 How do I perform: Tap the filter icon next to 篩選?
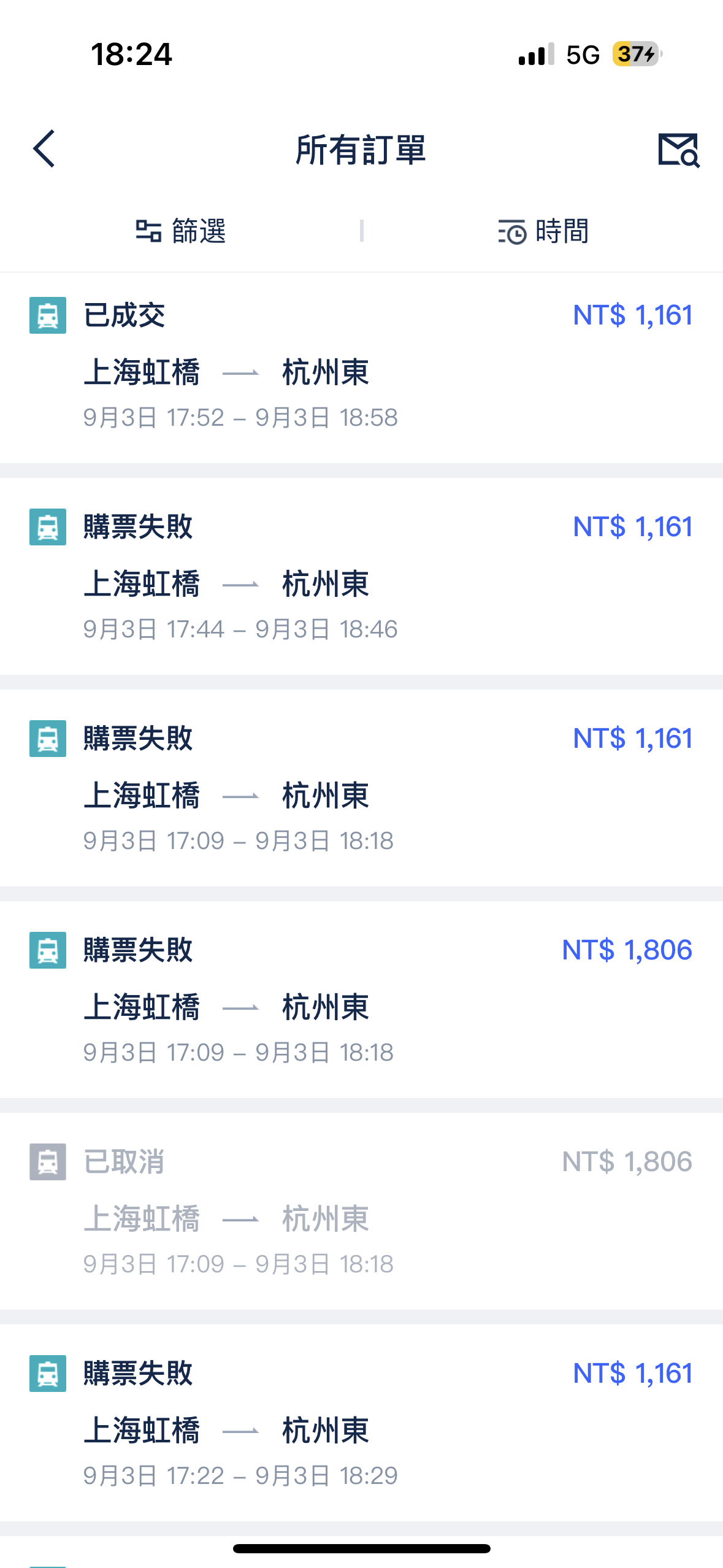(148, 231)
